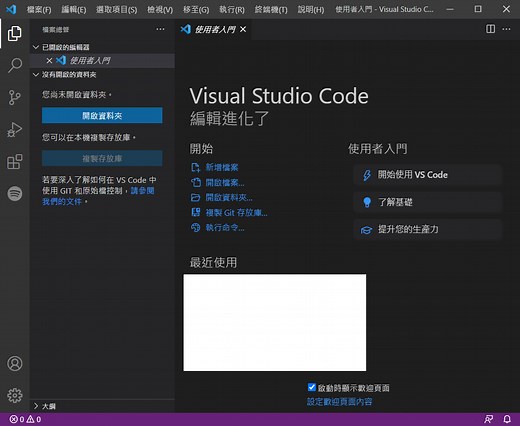Select 使用者入門 entry in open editors
This screenshot has width=520, height=426.
102,61
